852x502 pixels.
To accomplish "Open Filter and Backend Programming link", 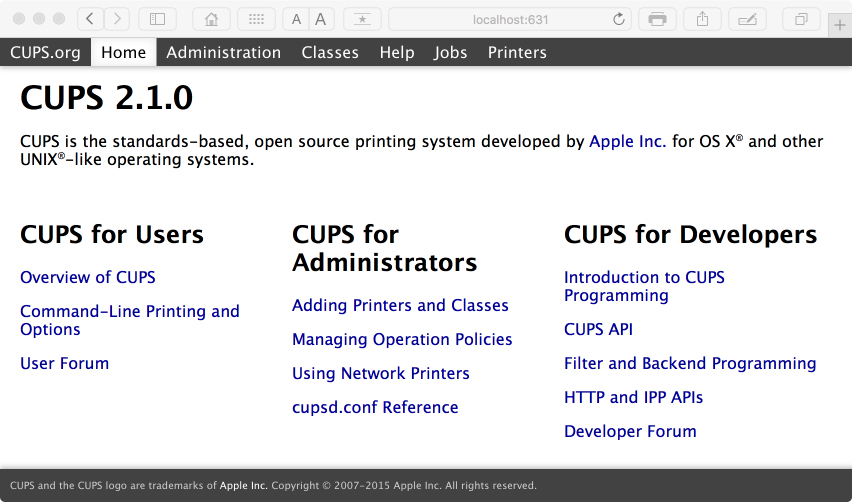I will coord(690,363).
